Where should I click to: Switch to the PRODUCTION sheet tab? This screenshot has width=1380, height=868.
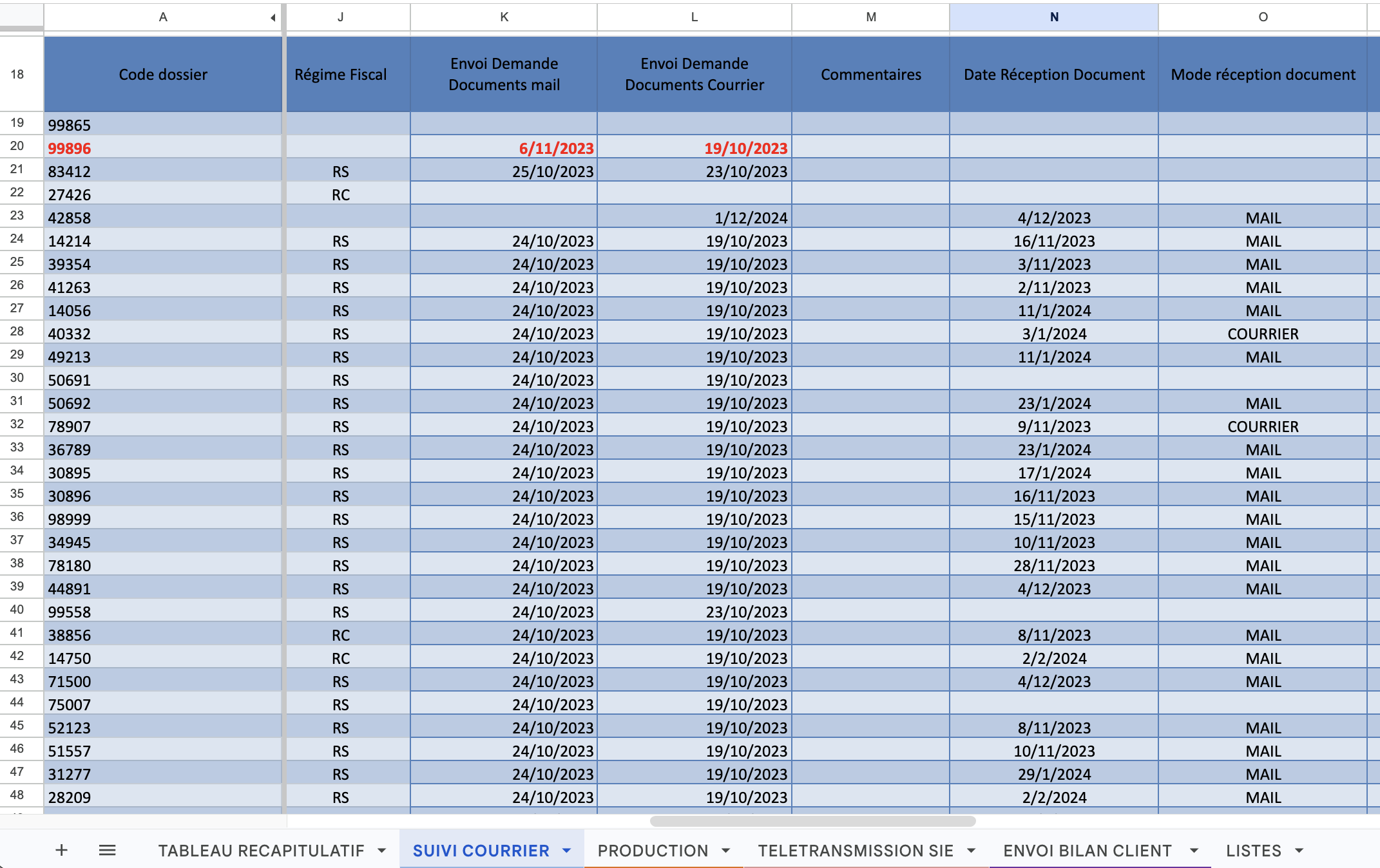click(652, 851)
